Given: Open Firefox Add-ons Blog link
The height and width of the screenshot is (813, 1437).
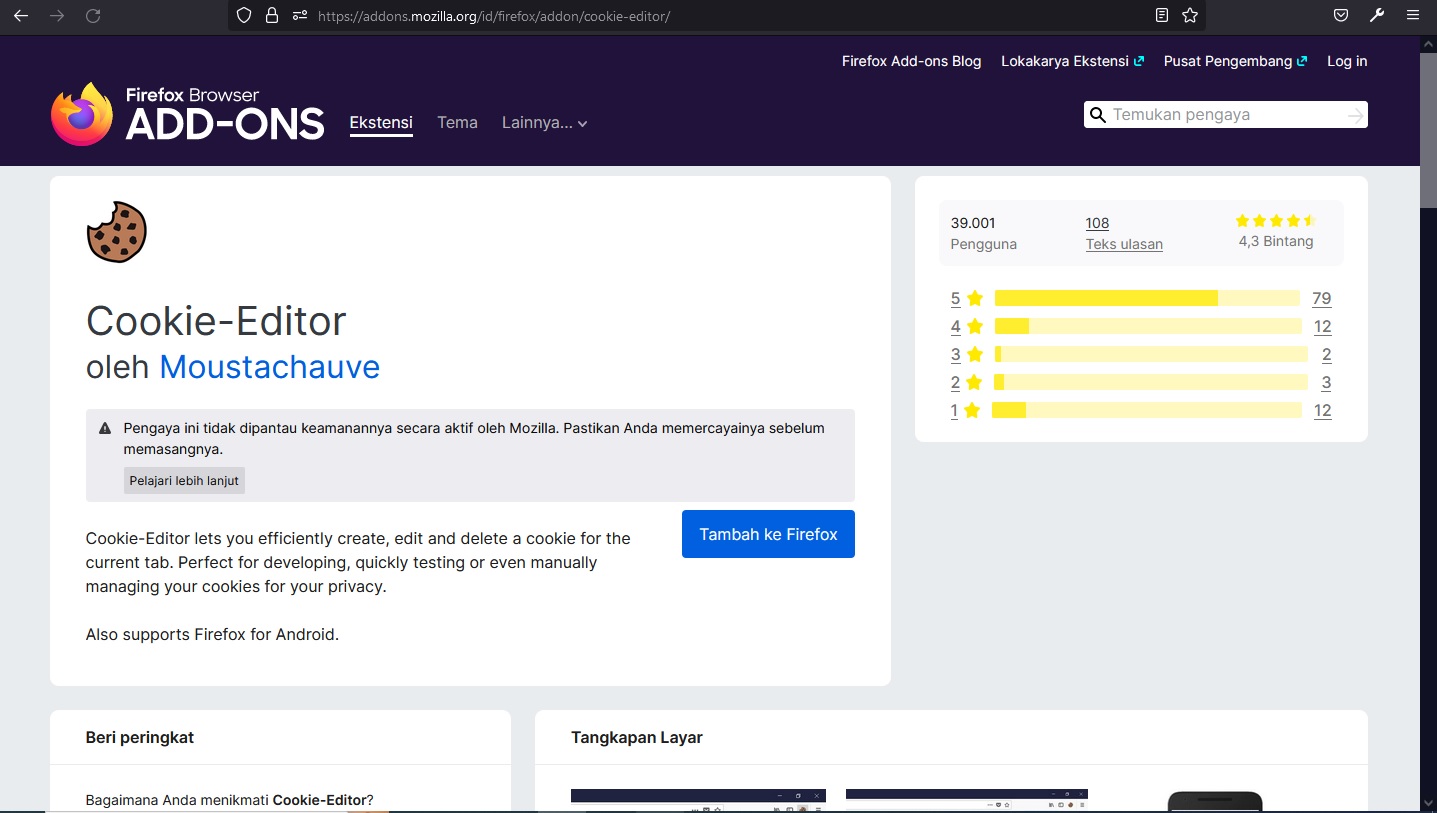Looking at the screenshot, I should coord(912,61).
